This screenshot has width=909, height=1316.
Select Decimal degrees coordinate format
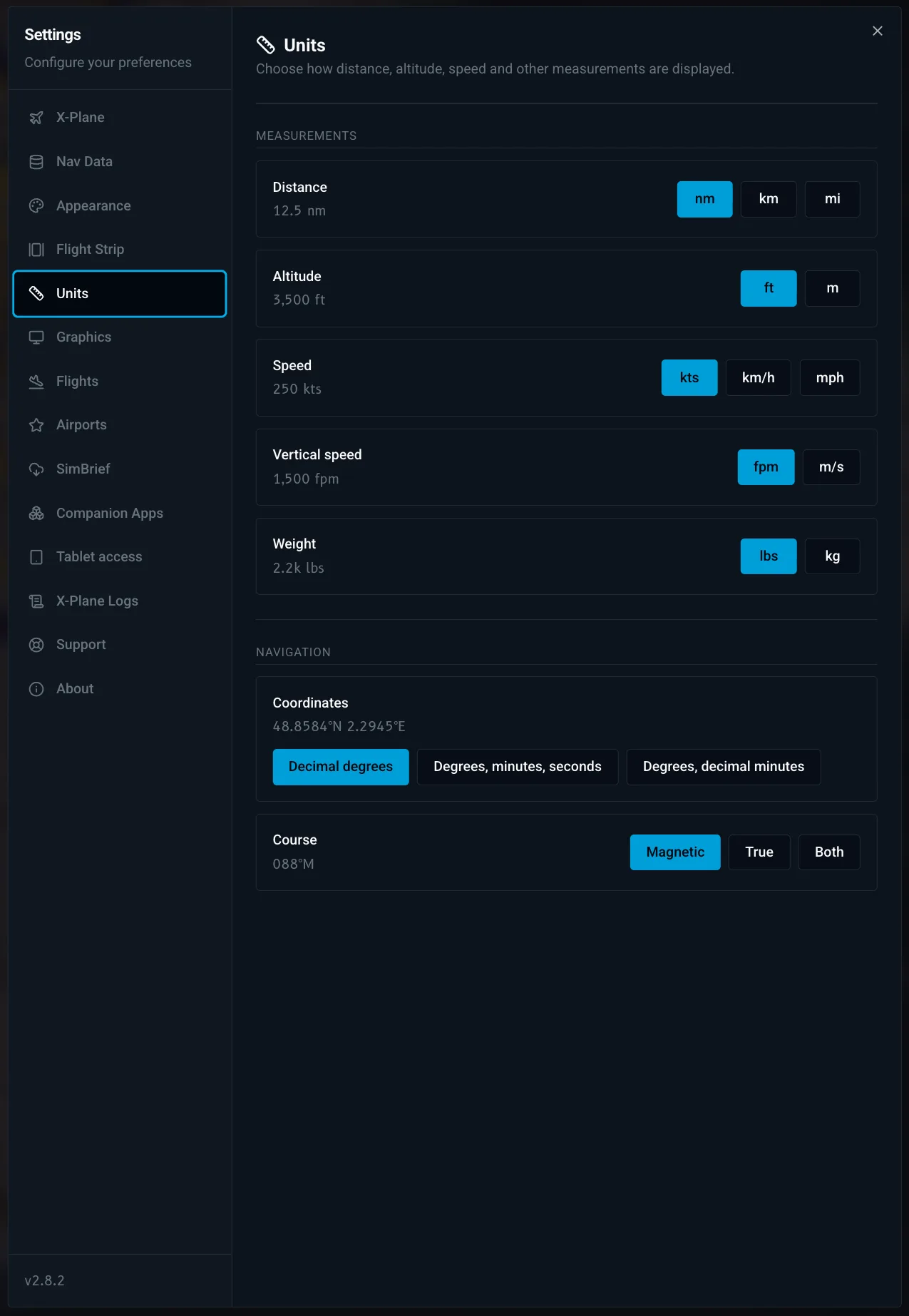341,767
